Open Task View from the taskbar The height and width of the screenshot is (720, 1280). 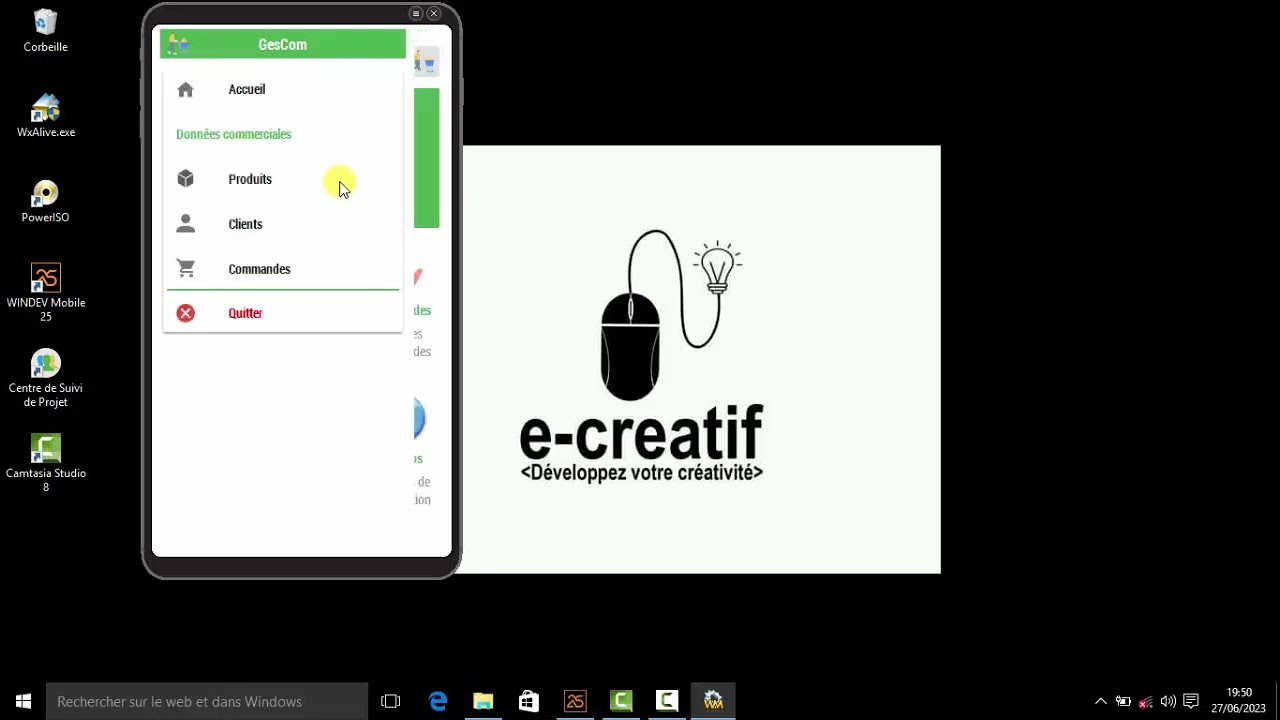tap(391, 701)
